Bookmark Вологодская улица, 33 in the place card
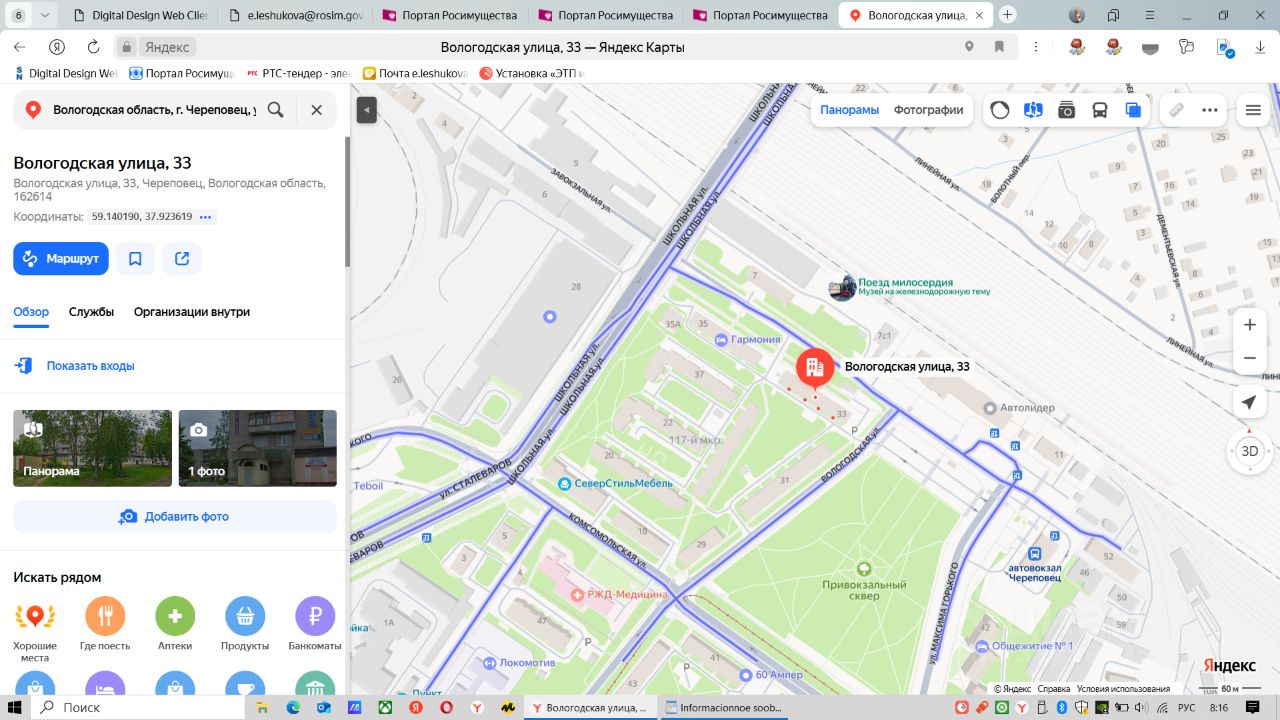The height and width of the screenshot is (720, 1280). [x=135, y=259]
